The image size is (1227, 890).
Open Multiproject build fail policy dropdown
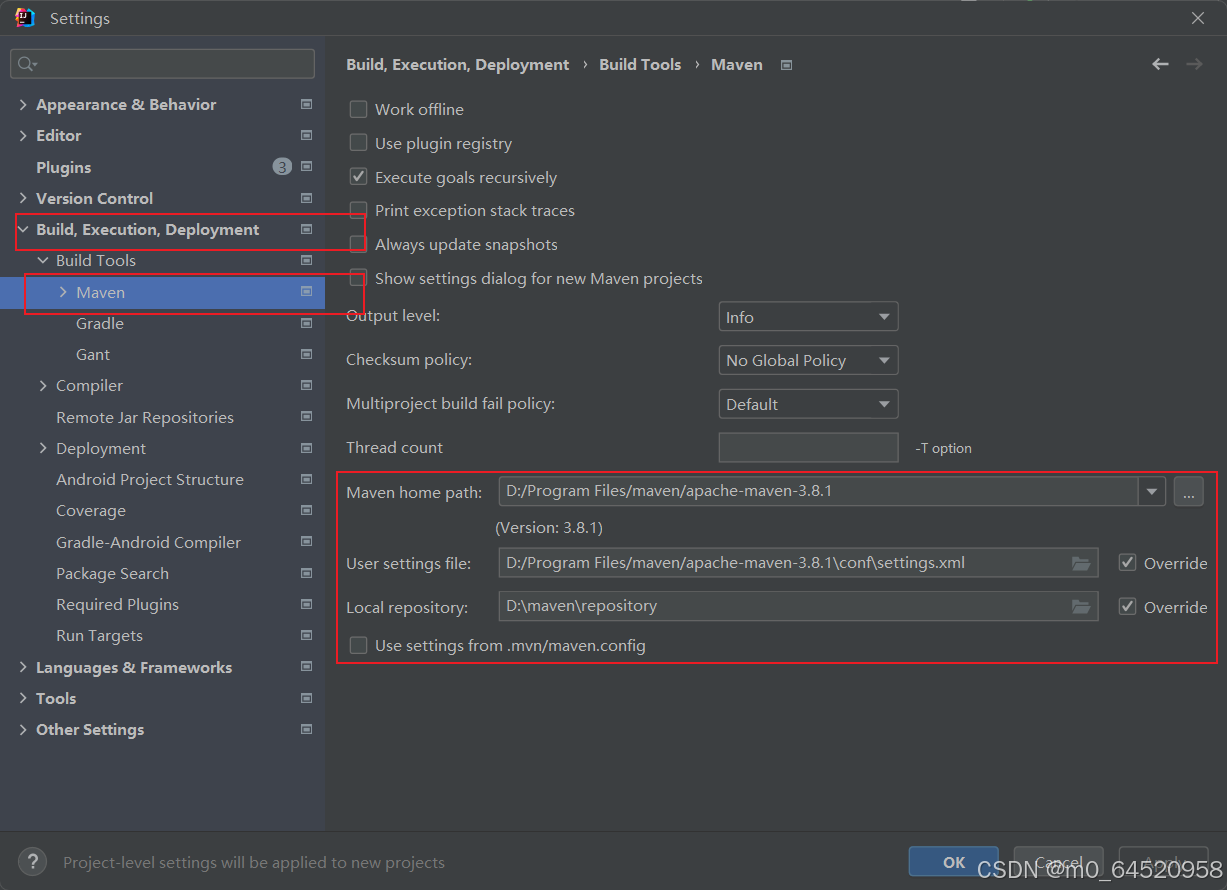tap(808, 404)
